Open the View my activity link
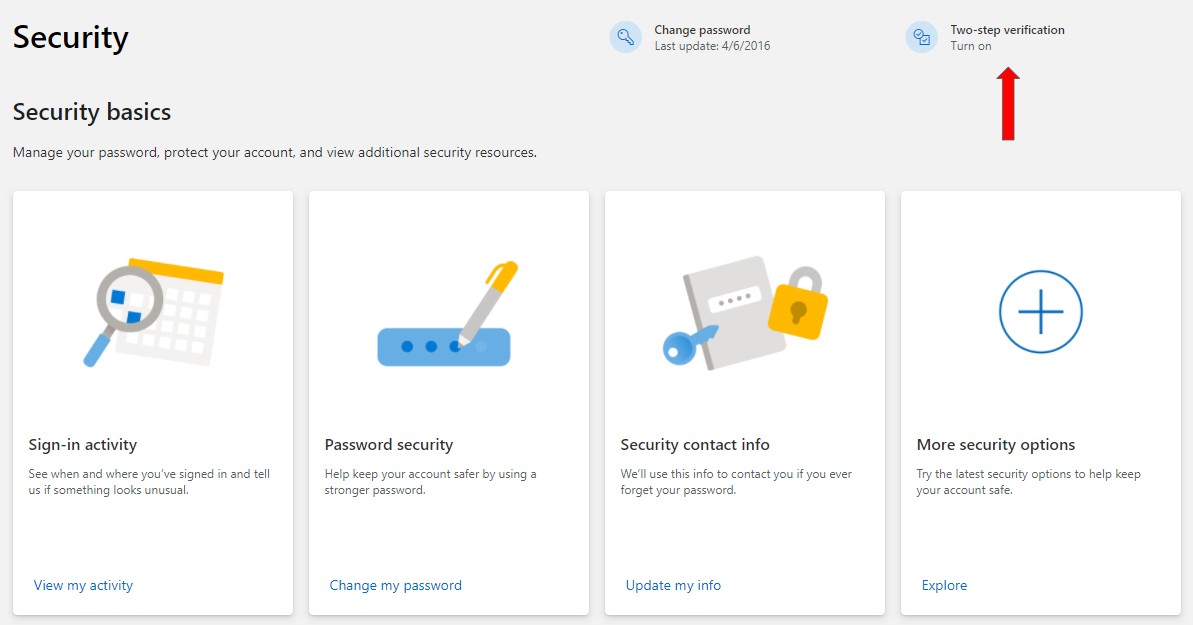This screenshot has height=625, width=1193. [83, 585]
